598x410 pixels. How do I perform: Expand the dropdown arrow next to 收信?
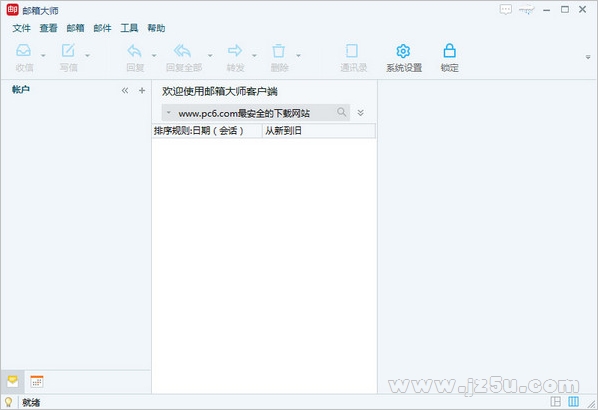pyautogui.click(x=43, y=56)
